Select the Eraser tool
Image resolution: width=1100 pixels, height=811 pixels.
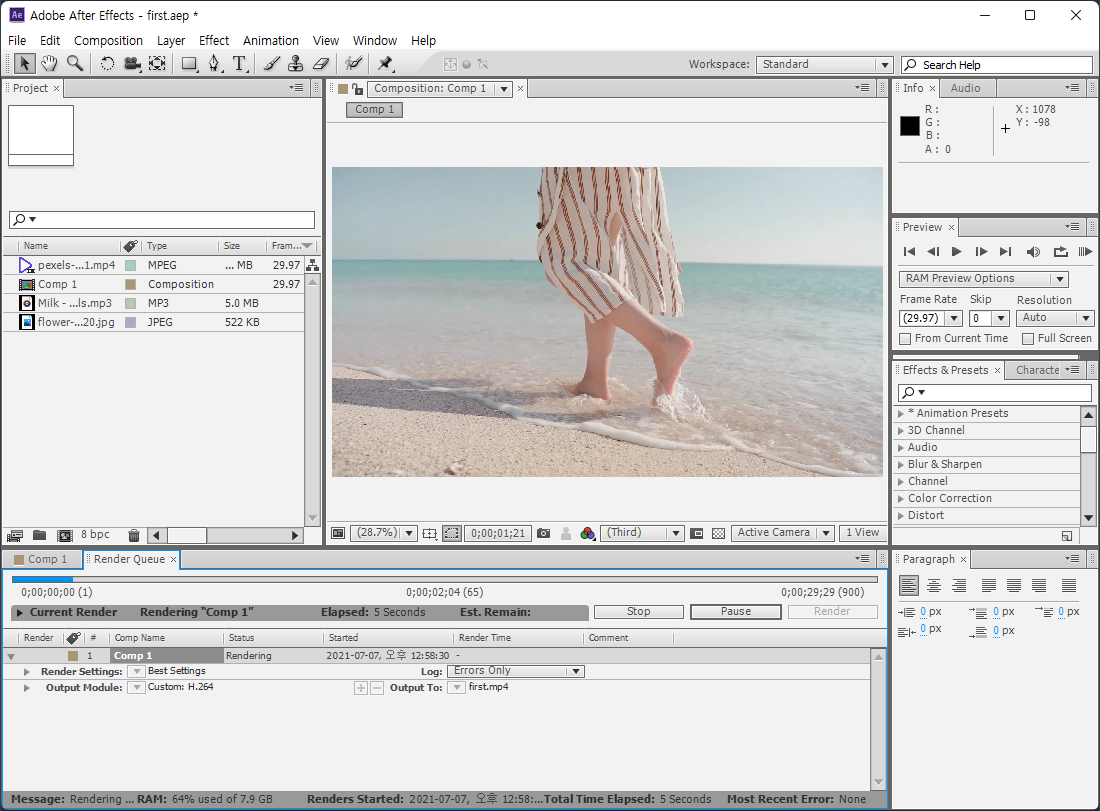320,64
